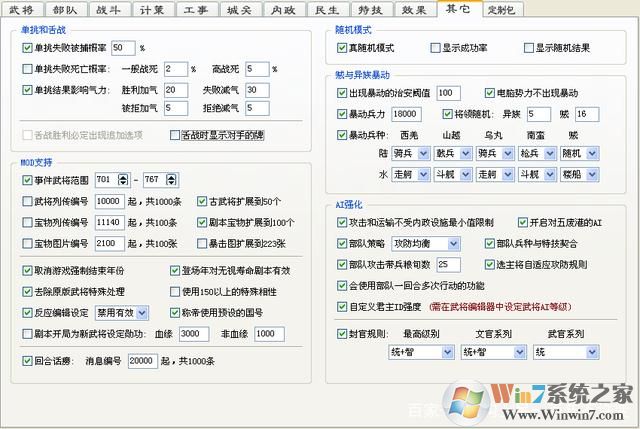This screenshot has width=640, height=429.
Task: Go to the 定制已 tab
Action: click(x=502, y=10)
